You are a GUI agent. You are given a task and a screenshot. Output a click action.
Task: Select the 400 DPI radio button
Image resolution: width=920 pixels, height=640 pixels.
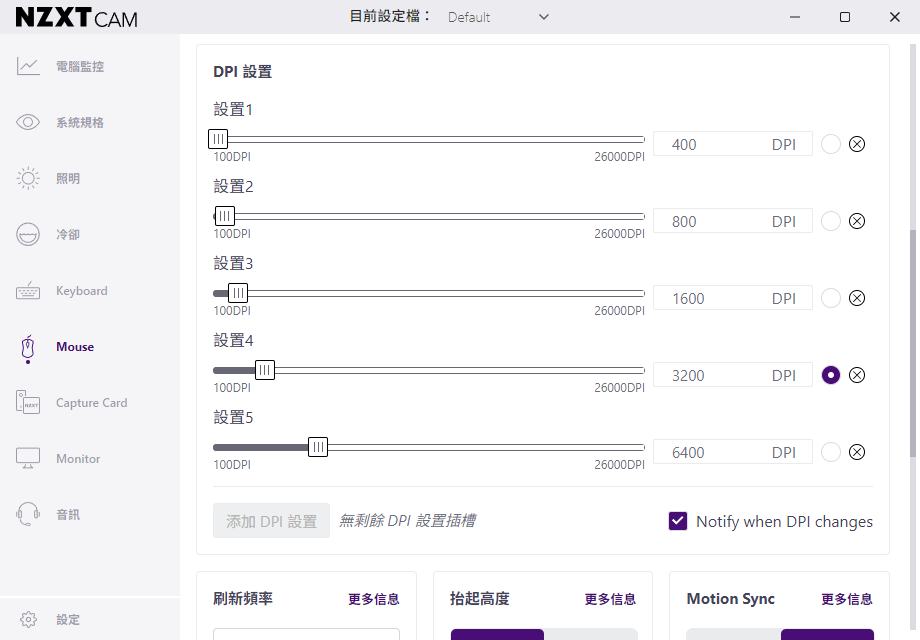(831, 144)
